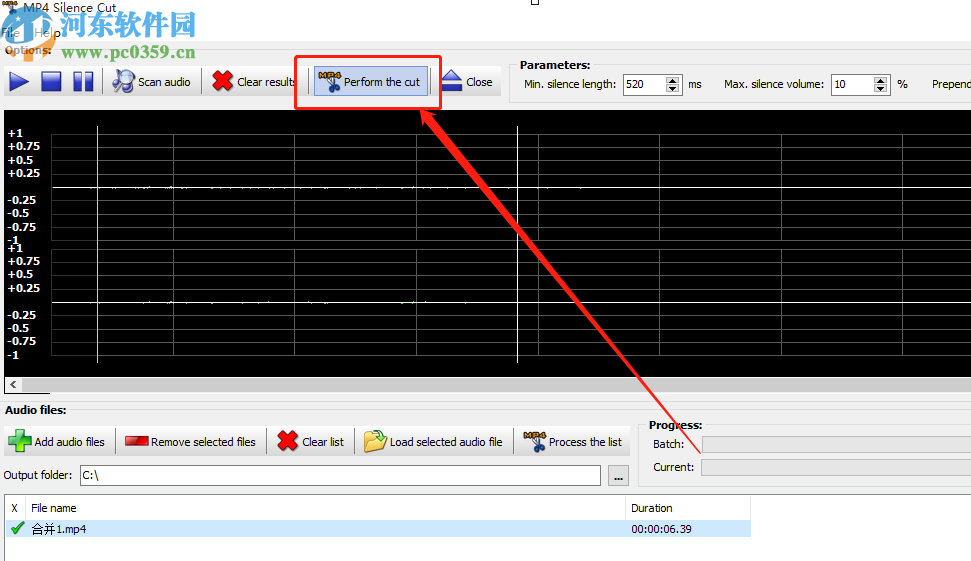Click the X column header
This screenshot has height=561, width=971.
tap(15, 508)
